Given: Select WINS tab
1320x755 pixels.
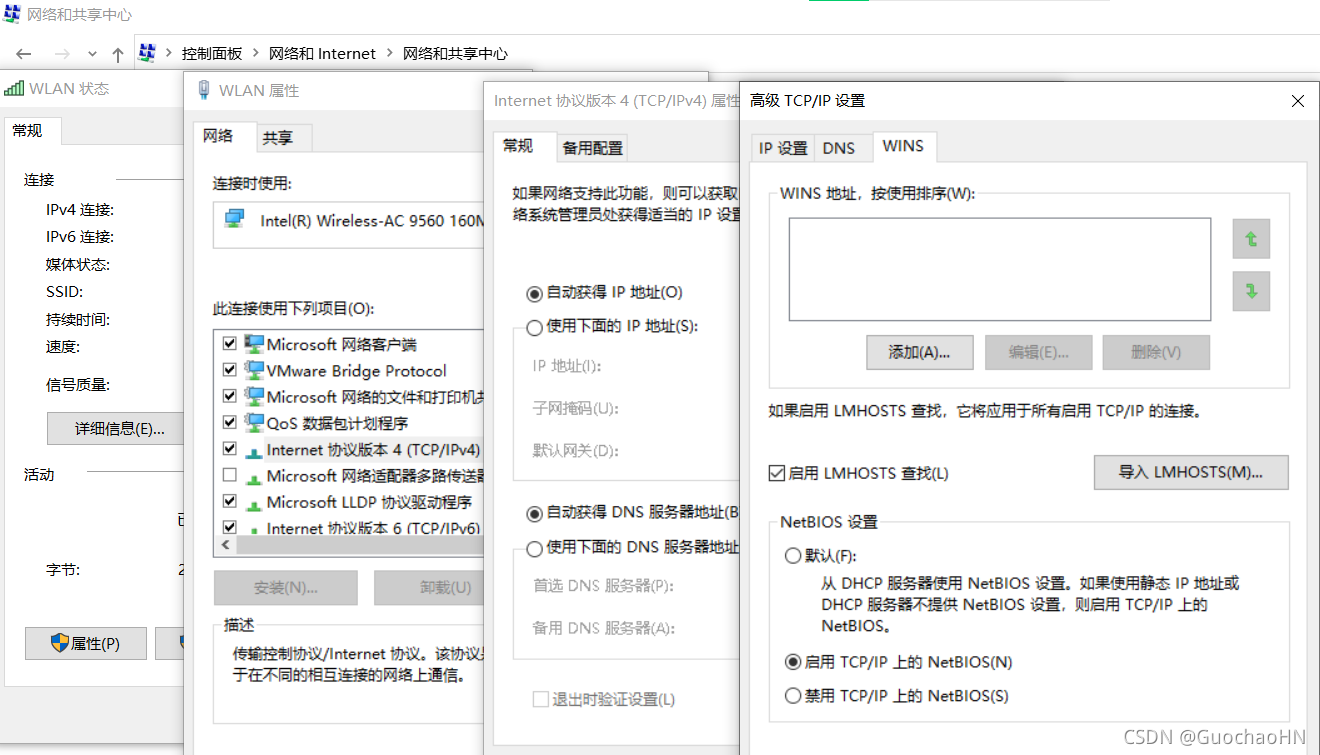Looking at the screenshot, I should tap(903, 146).
